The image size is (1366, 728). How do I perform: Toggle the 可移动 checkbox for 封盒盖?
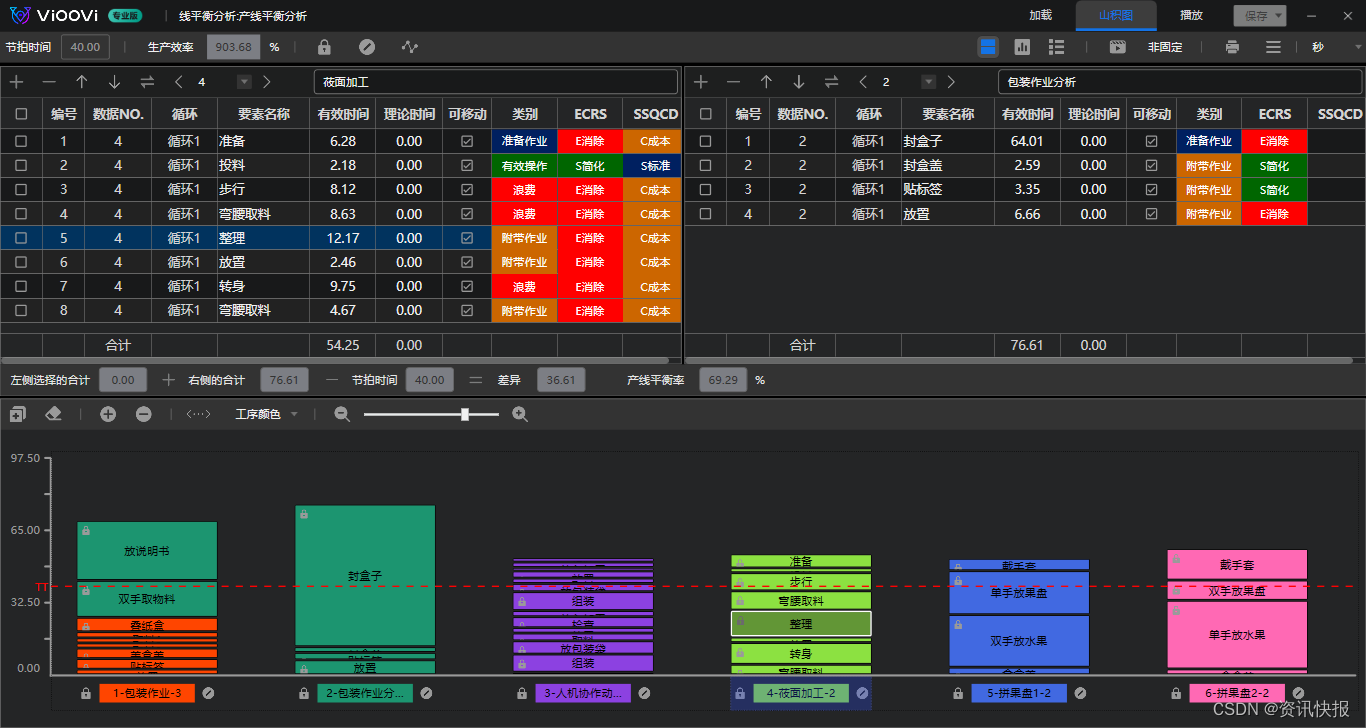click(1152, 165)
